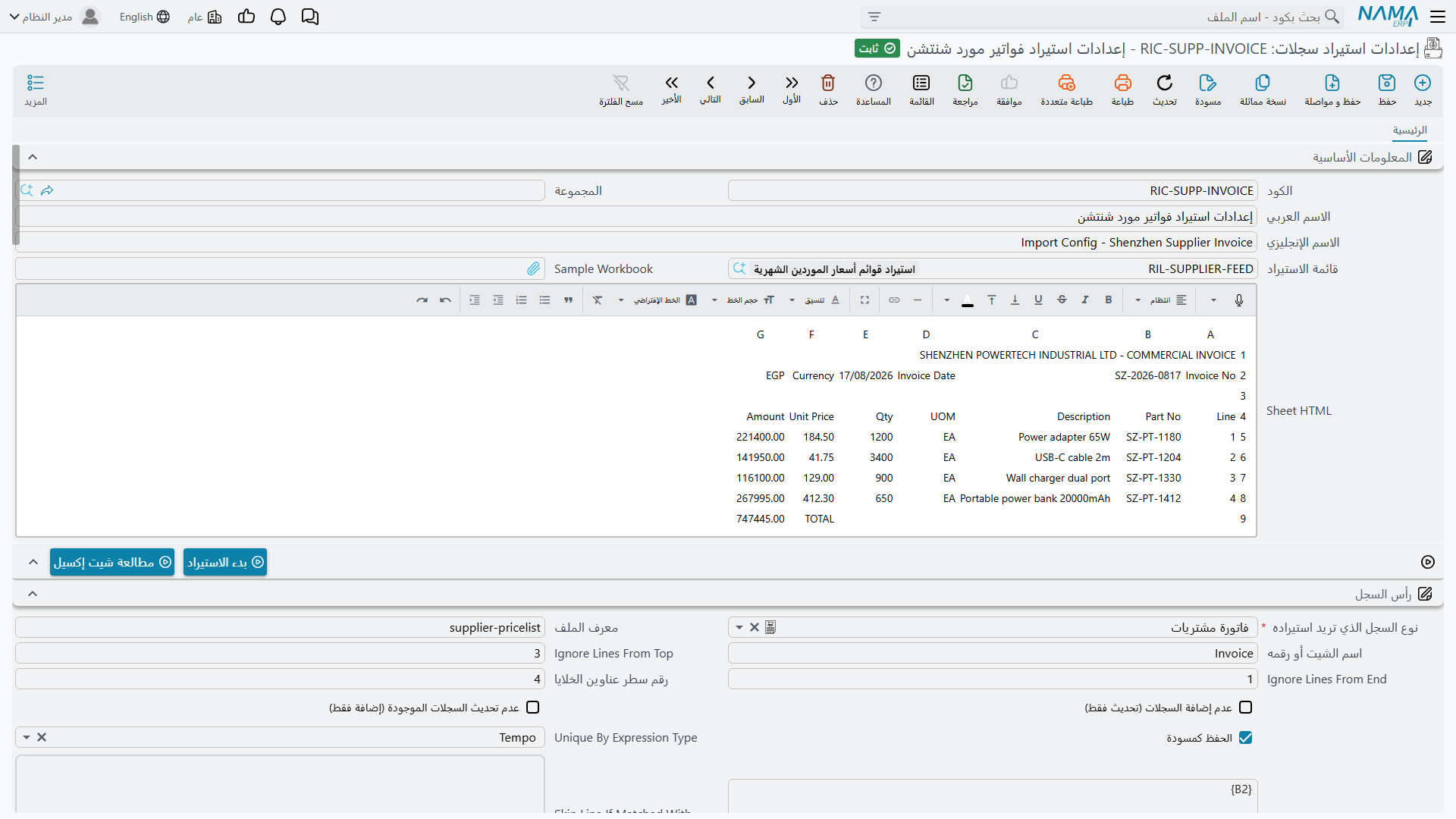Click the بدء الاستيراد button
The width and height of the screenshot is (1456, 819).
[x=225, y=562]
